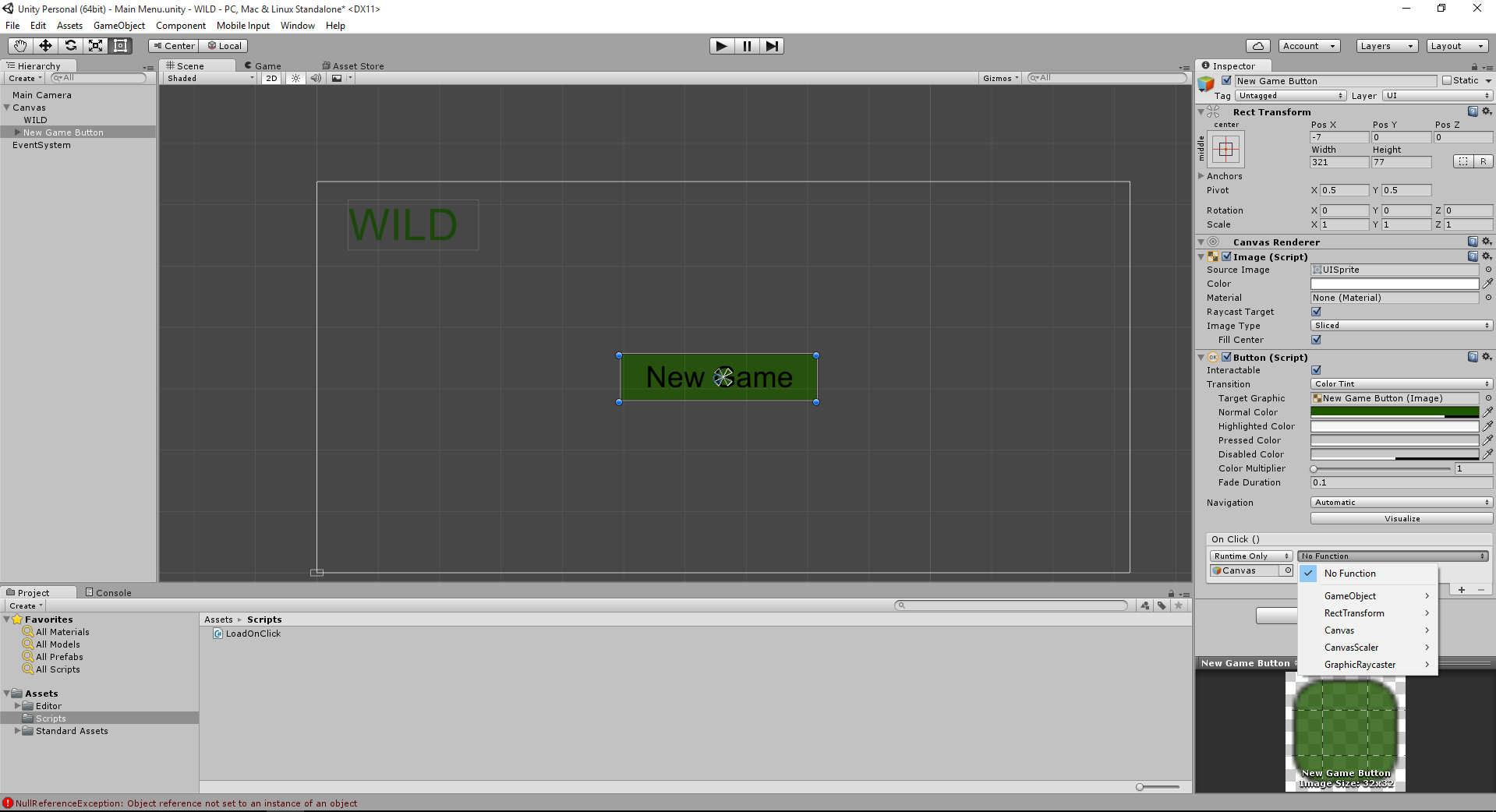This screenshot has height=812, width=1496.
Task: Switch to the Game tab
Action: [x=262, y=66]
